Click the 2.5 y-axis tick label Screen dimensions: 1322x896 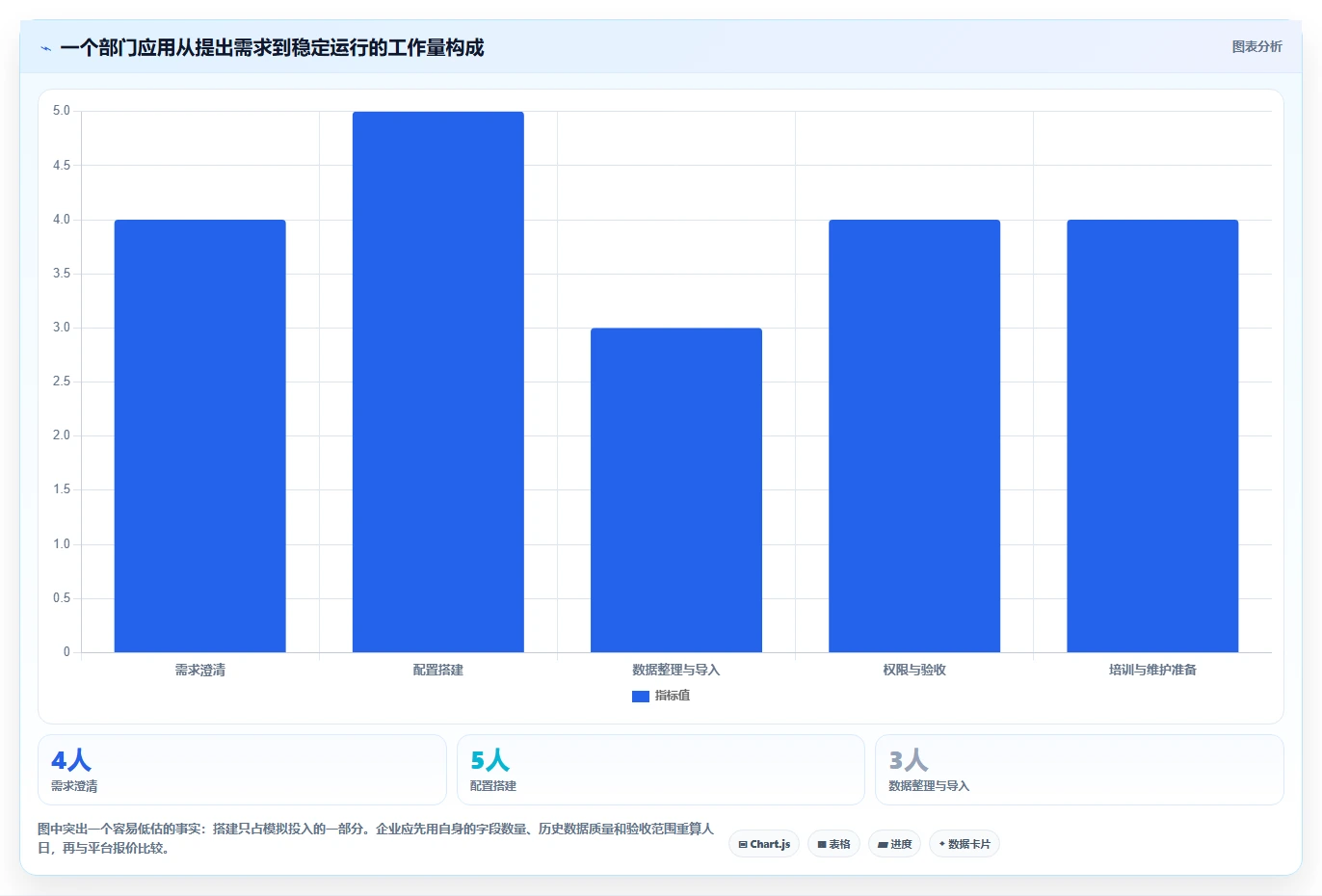(62, 382)
